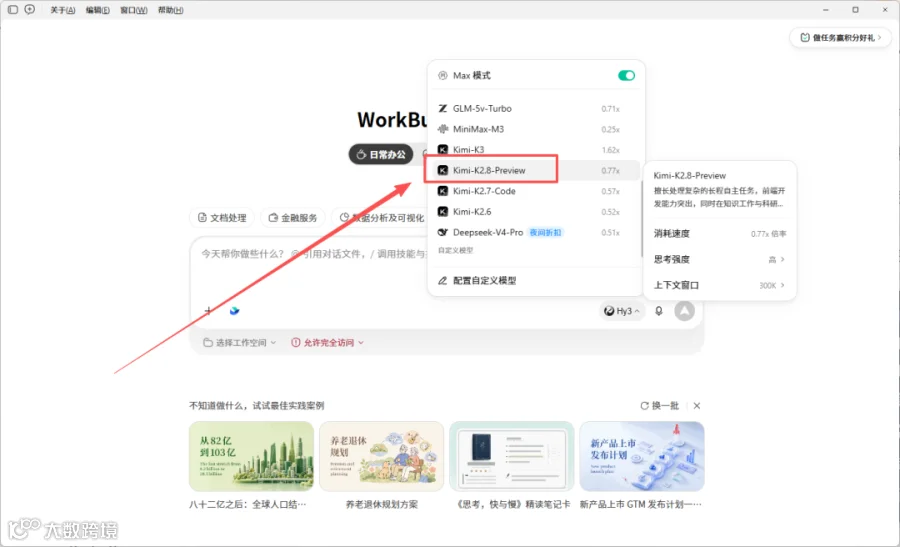Choose the Kimi-K2.6 model
The width and height of the screenshot is (900, 547).
coord(534,212)
